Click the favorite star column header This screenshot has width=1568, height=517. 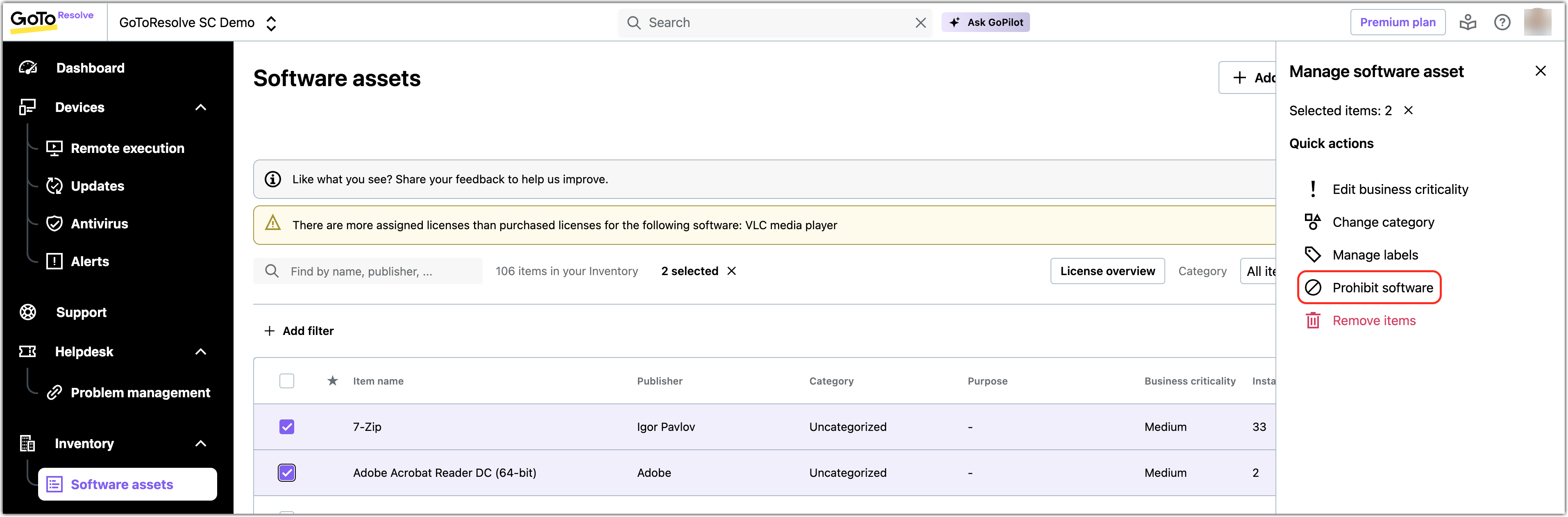pyautogui.click(x=332, y=380)
